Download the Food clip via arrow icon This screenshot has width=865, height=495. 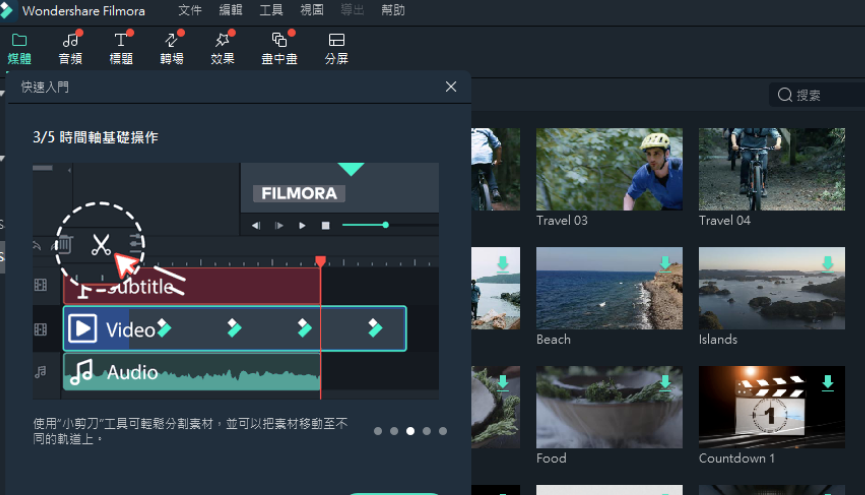[x=665, y=382]
